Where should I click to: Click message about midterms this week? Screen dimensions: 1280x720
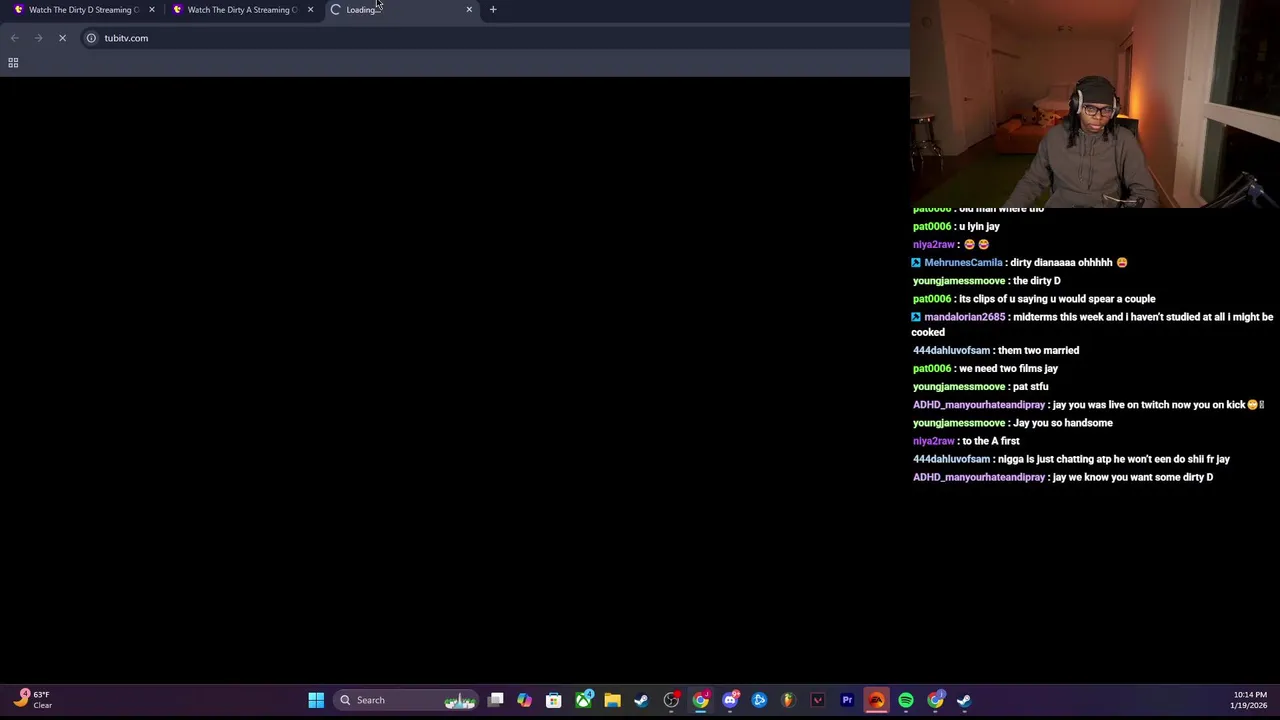(x=1092, y=325)
